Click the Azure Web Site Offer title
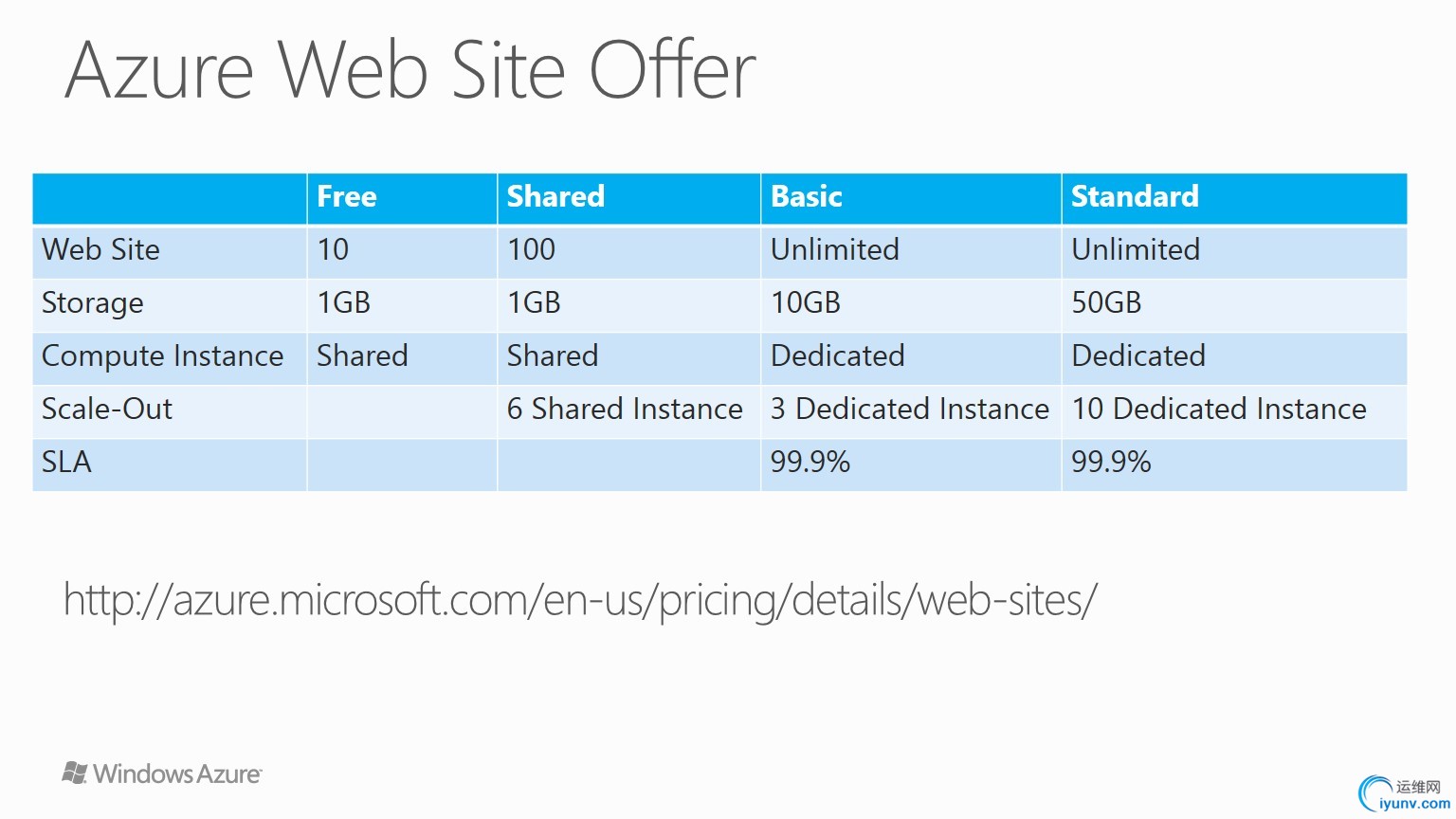The height and width of the screenshot is (819, 1456). (410, 70)
